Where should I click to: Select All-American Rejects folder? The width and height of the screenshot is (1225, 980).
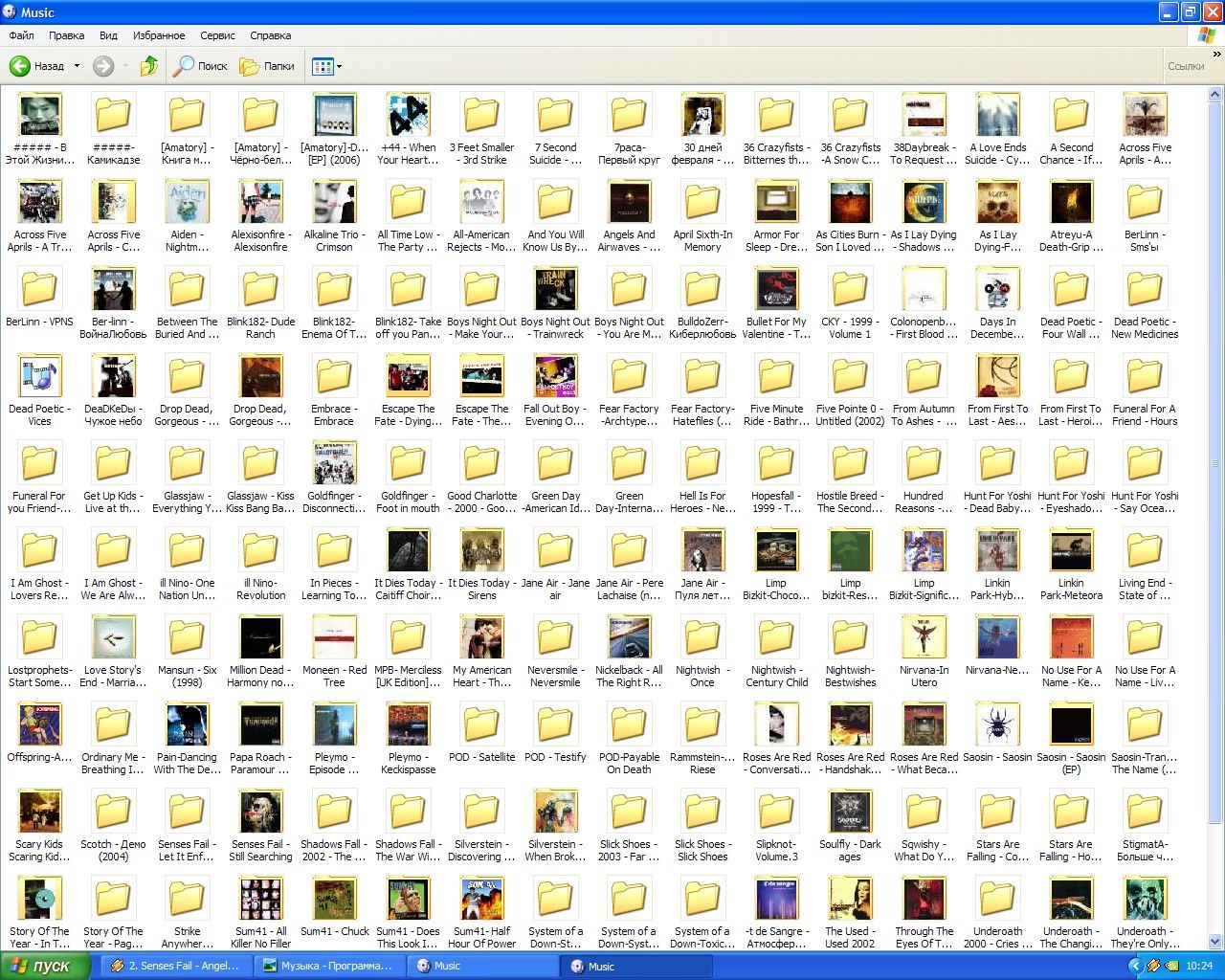coord(481,216)
